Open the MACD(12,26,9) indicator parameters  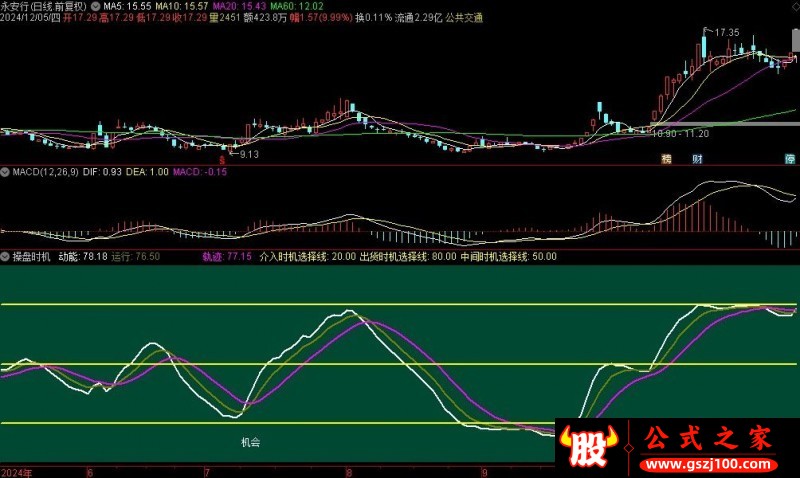[43, 173]
